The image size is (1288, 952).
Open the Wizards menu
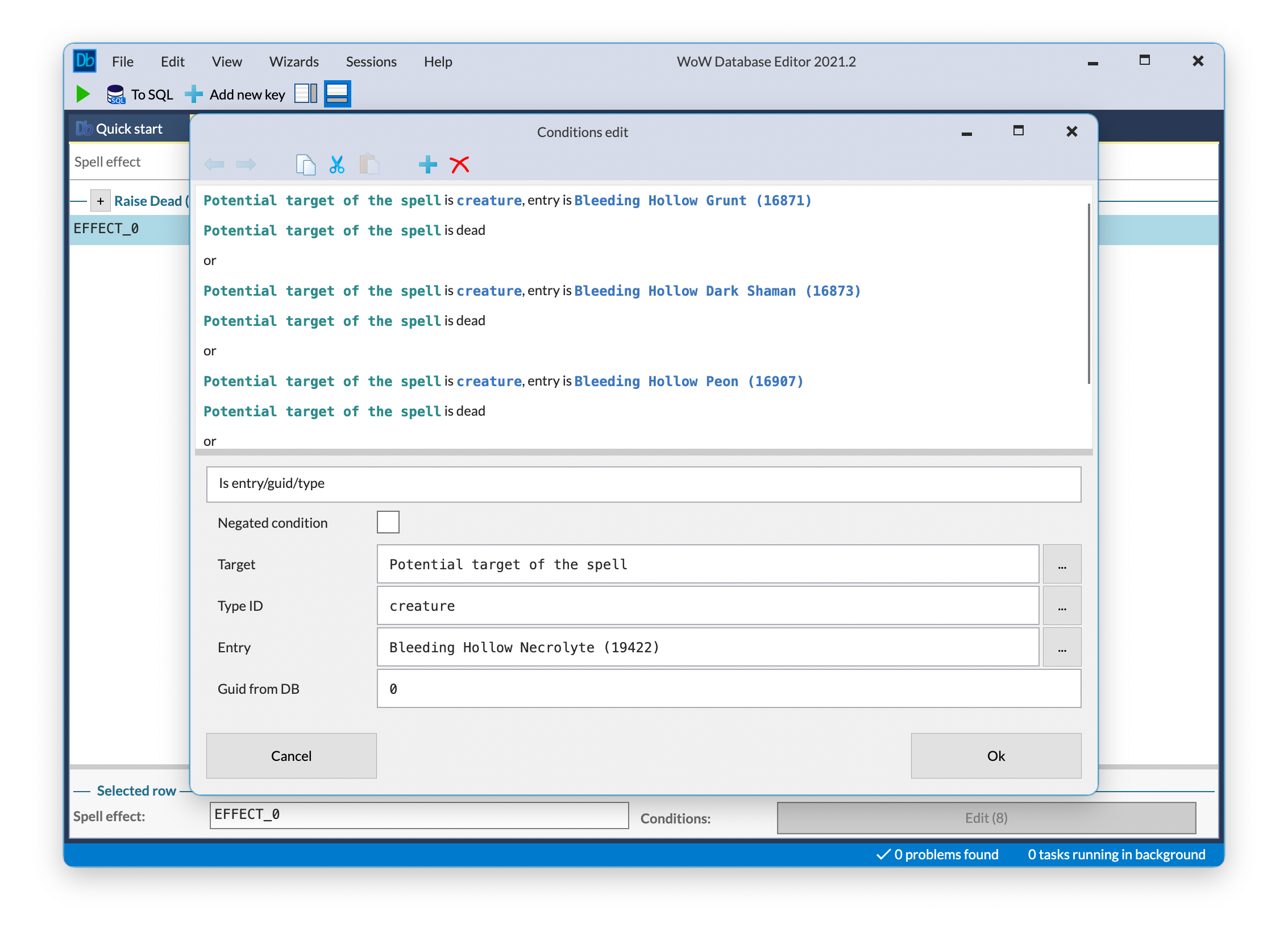click(x=294, y=61)
